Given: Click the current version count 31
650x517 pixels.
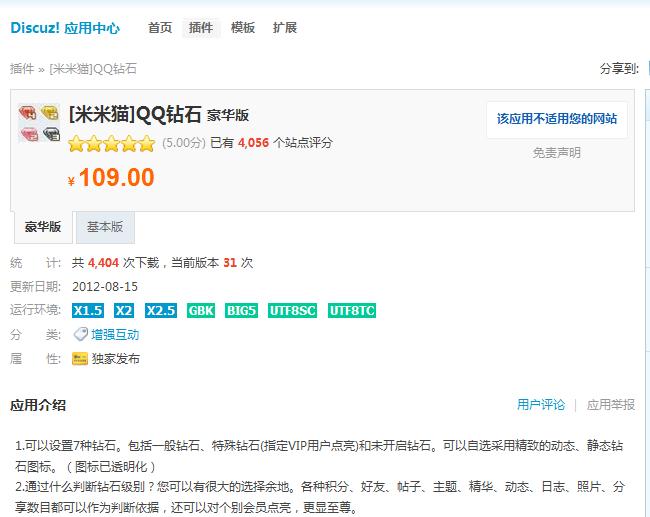Looking at the screenshot, I should point(230,263).
